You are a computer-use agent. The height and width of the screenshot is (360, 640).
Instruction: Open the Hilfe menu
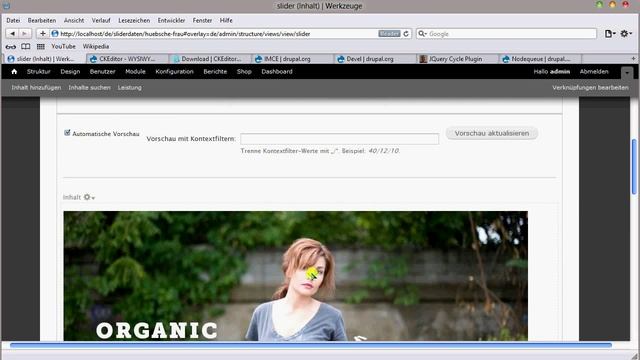coord(226,20)
